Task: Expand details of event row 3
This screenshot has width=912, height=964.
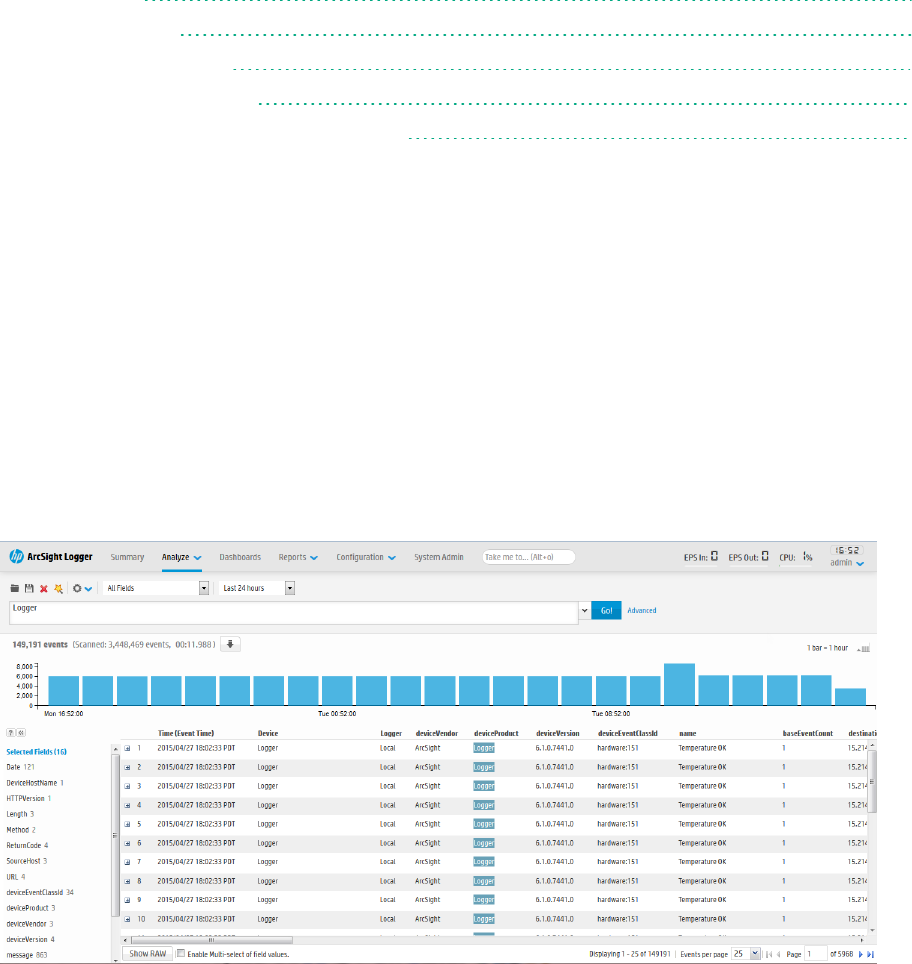Action: (x=127, y=786)
